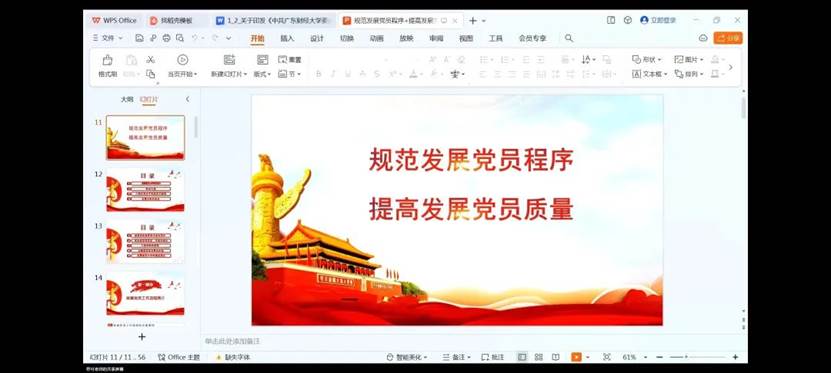Collapse the slide thumbnail pane chevron
The height and width of the screenshot is (373, 831).
(187, 99)
